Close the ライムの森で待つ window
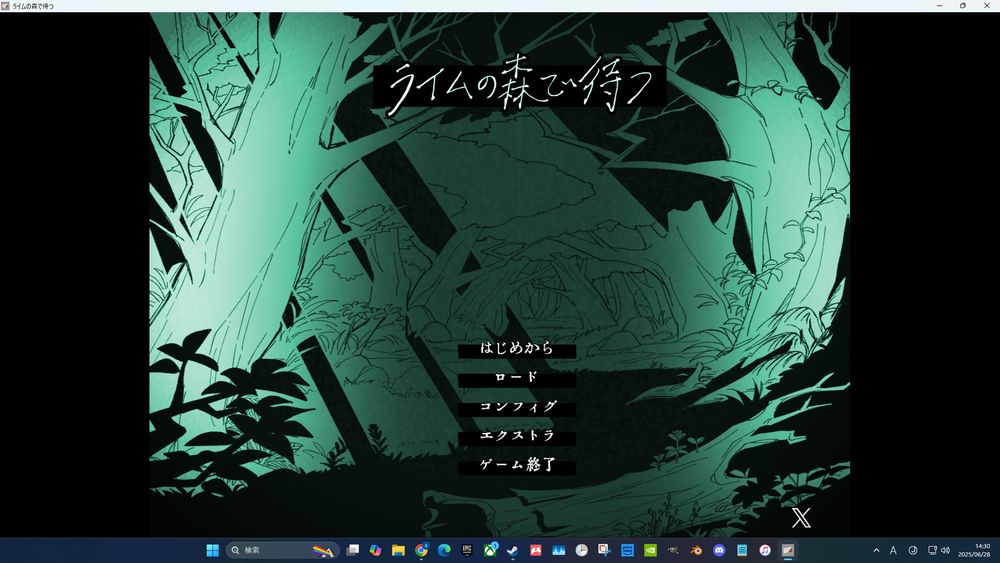This screenshot has height=563, width=1000. [987, 6]
